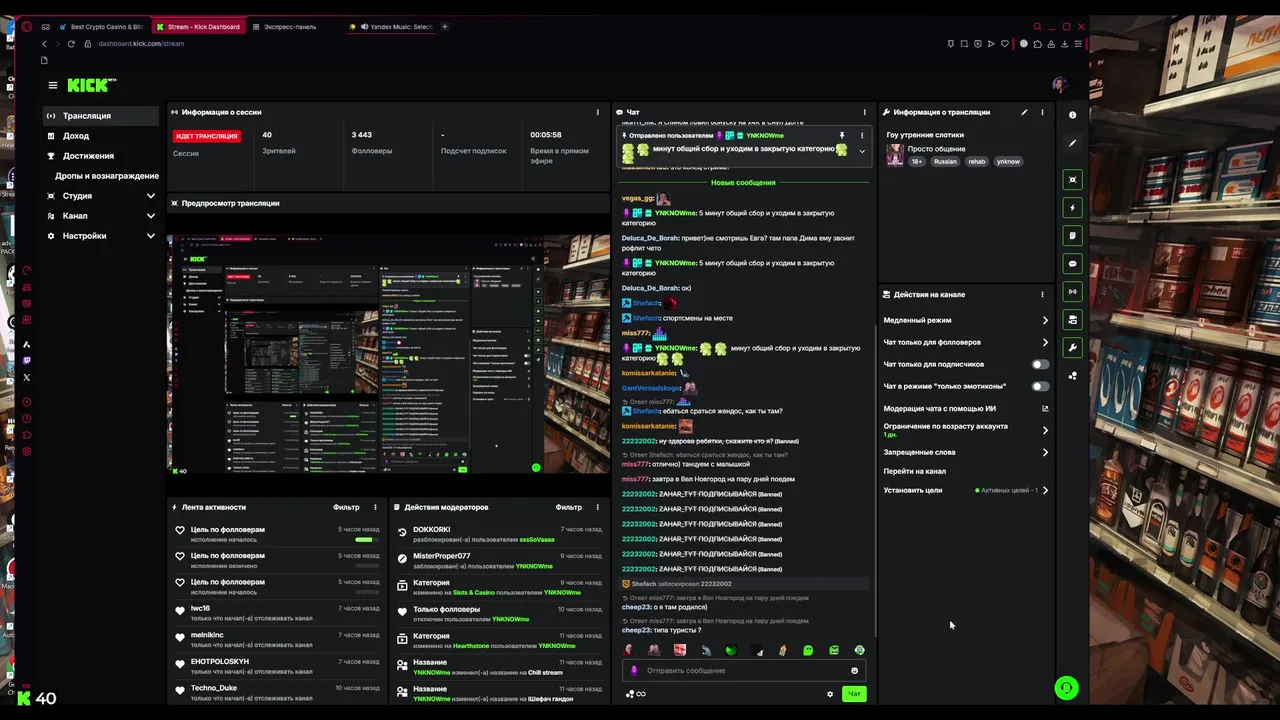
Task: Switch to the Yandex Music browser tab
Action: pyautogui.click(x=390, y=27)
